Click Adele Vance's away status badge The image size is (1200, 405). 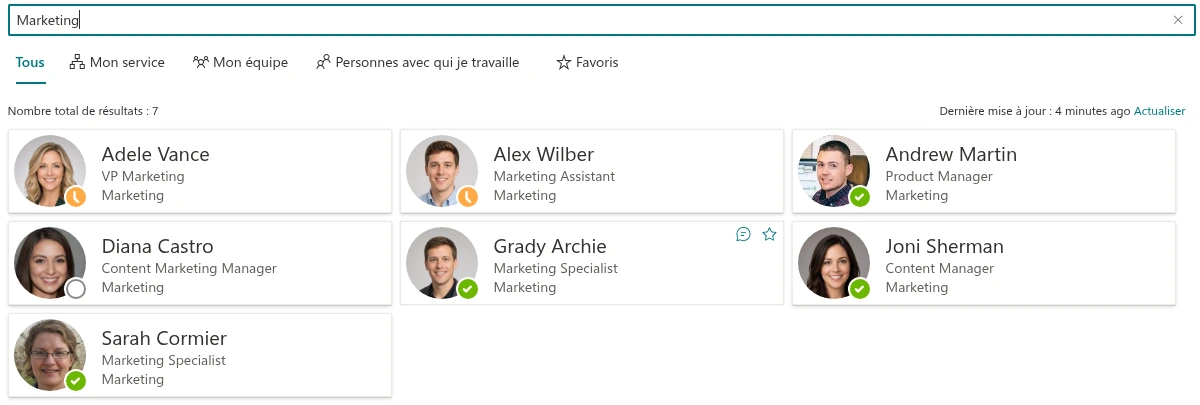tap(76, 197)
